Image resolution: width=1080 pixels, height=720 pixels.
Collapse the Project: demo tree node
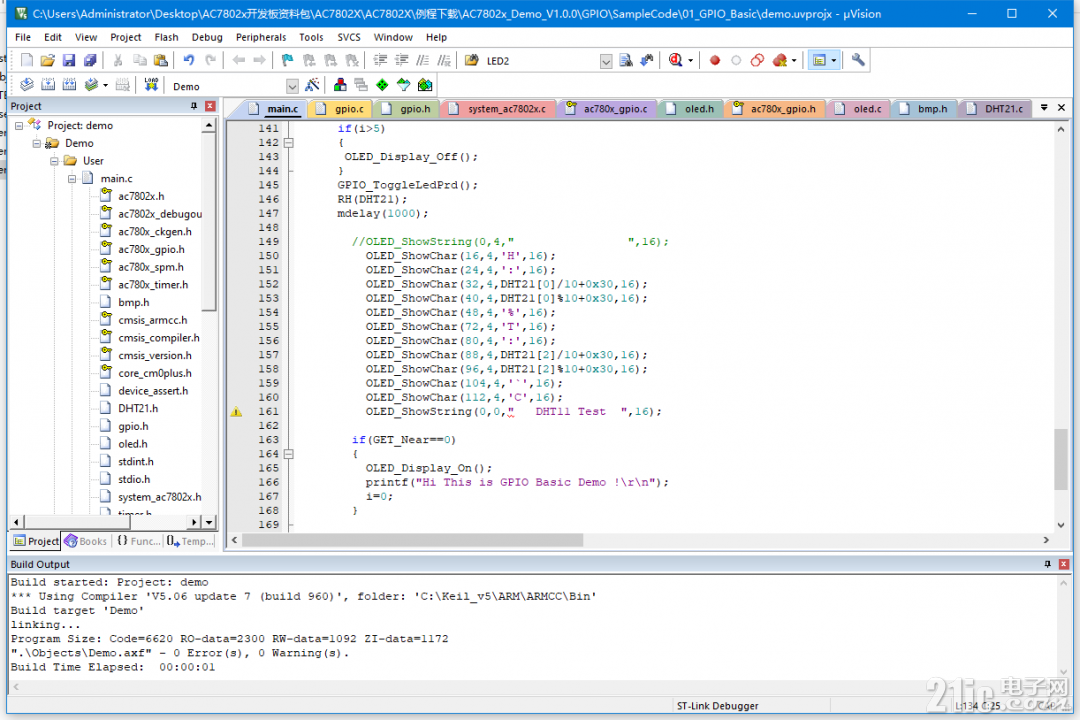point(19,125)
